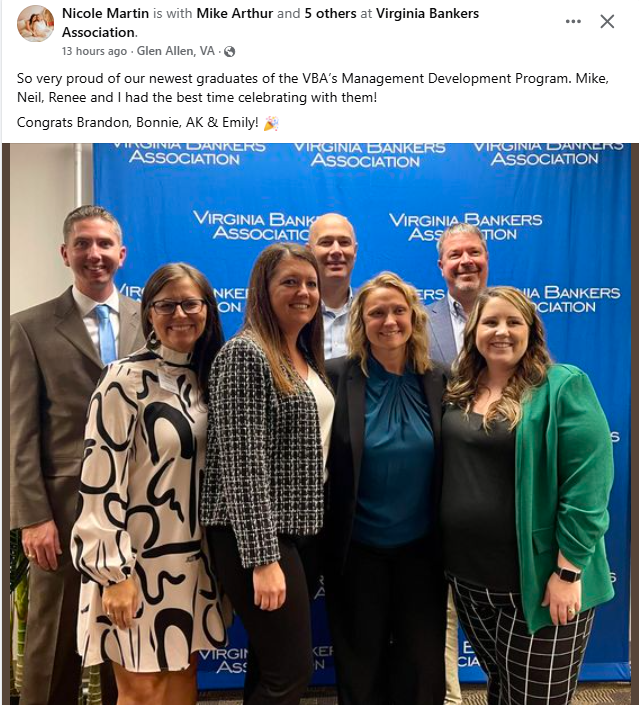Screen dimensions: 639x705
Task: Open the post options three-dot menu
Action: point(573,21)
